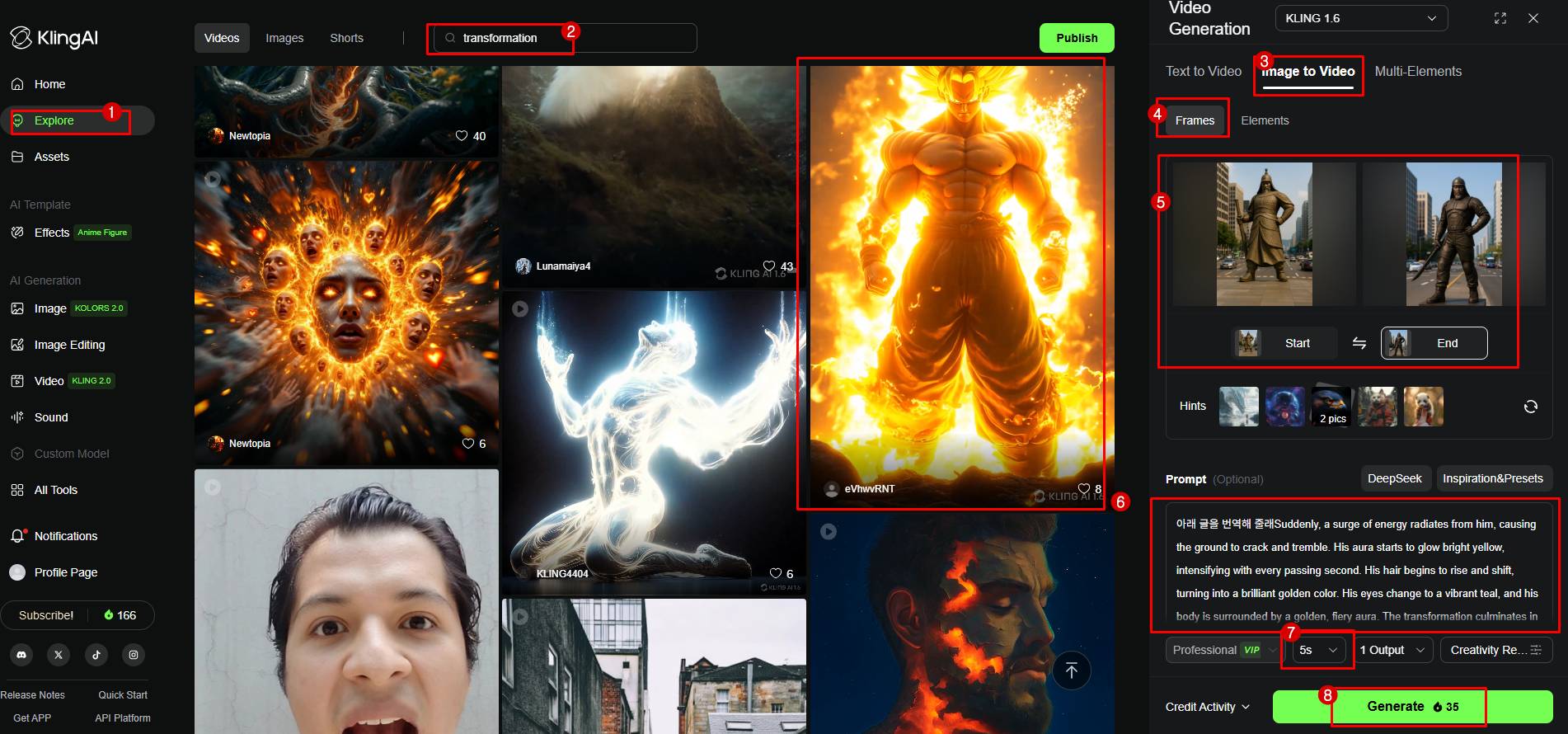
Task: Open the 5s duration dropdown
Action: click(1318, 650)
